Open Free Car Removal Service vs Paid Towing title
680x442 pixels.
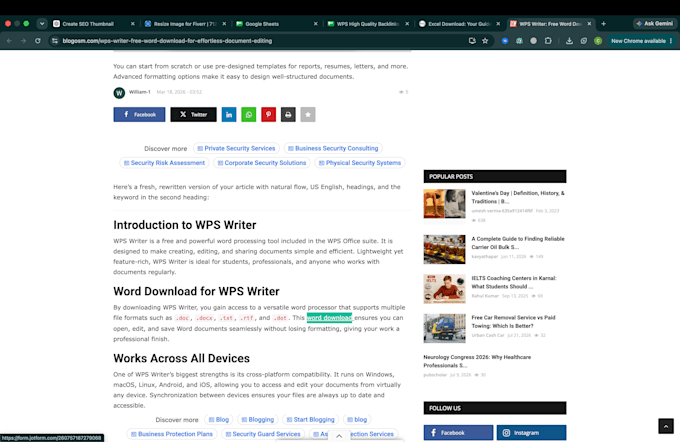click(x=513, y=322)
